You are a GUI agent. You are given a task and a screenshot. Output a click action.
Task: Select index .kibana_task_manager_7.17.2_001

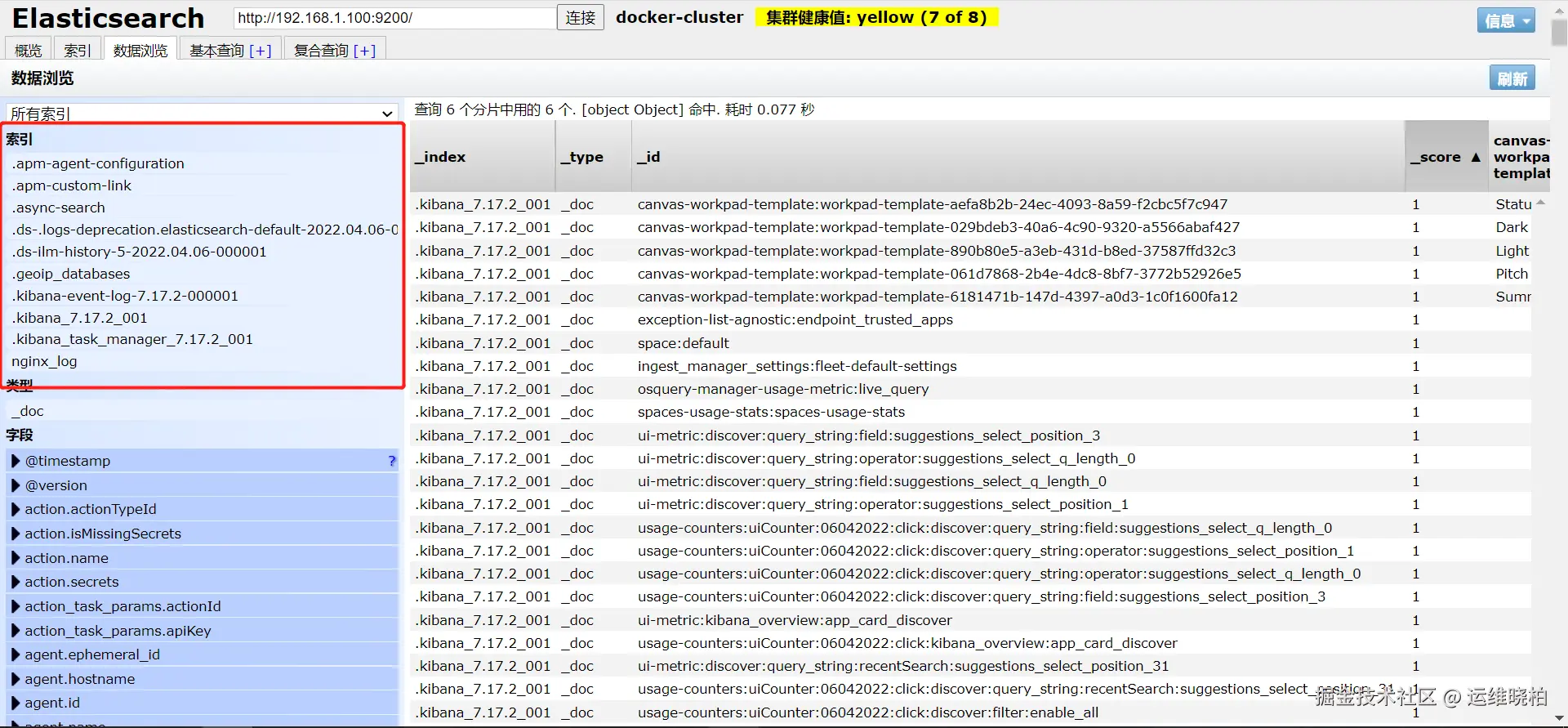[x=132, y=339]
